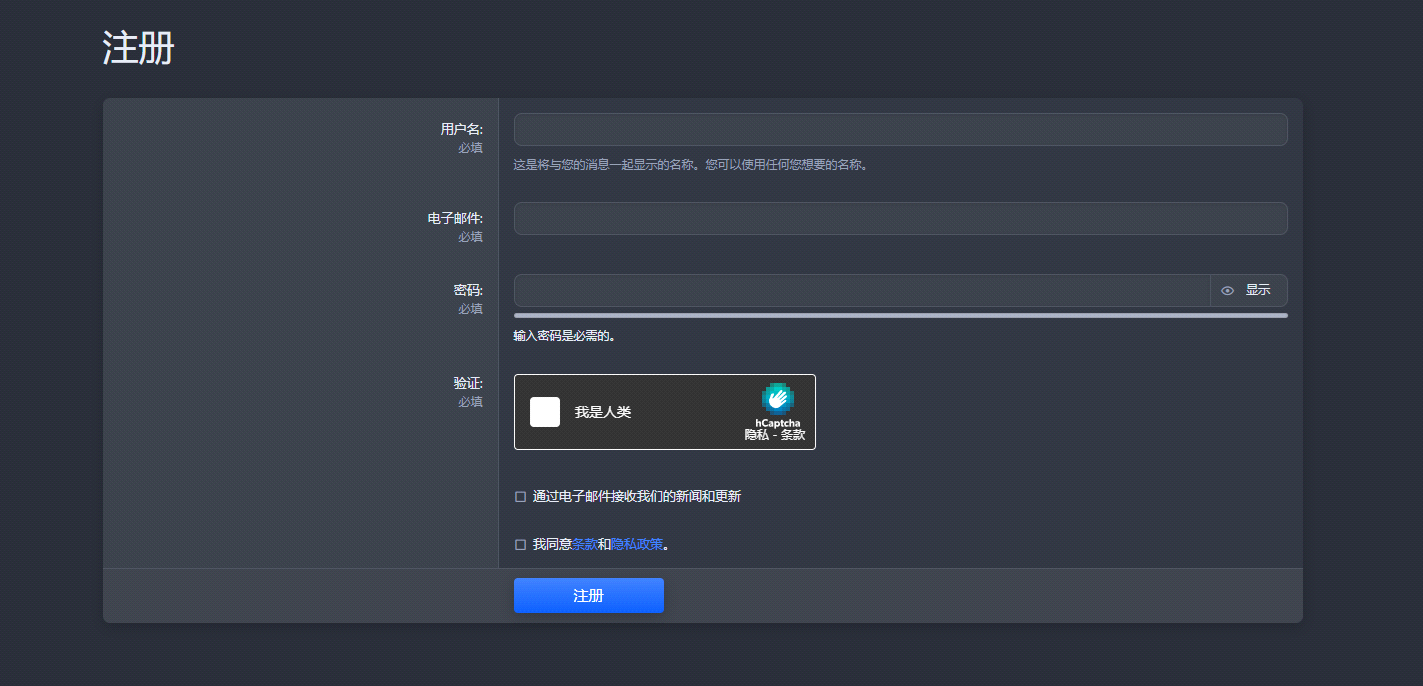Click the 电子邮件 input field
Image resolution: width=1423 pixels, height=686 pixels.
[x=898, y=218]
